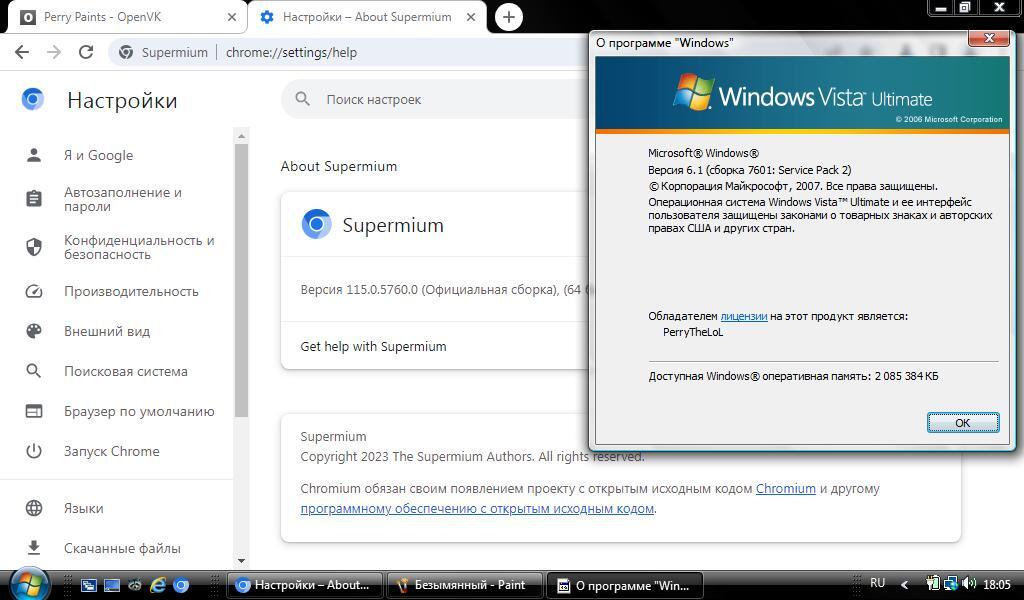
Task: Click the sidebar scrollbar up arrow
Action: coord(241,136)
